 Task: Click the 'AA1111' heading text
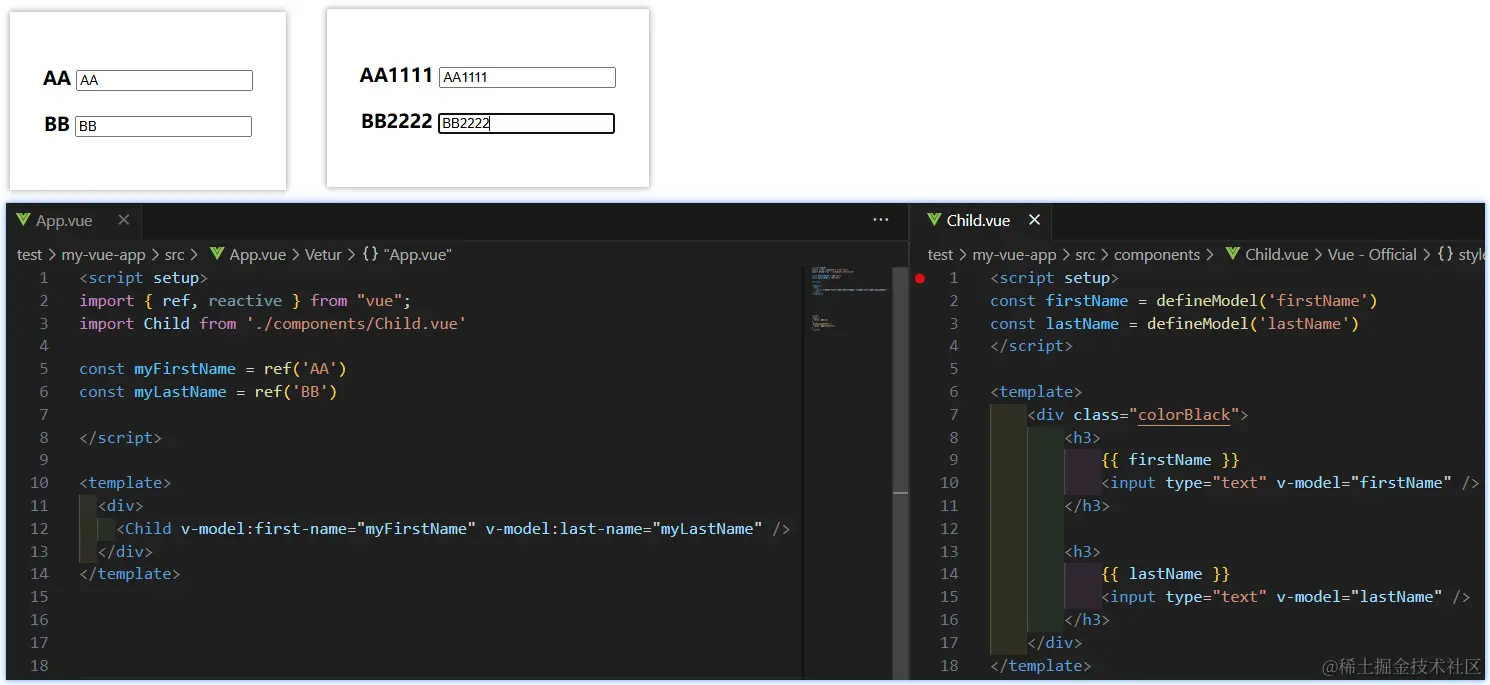coord(396,76)
